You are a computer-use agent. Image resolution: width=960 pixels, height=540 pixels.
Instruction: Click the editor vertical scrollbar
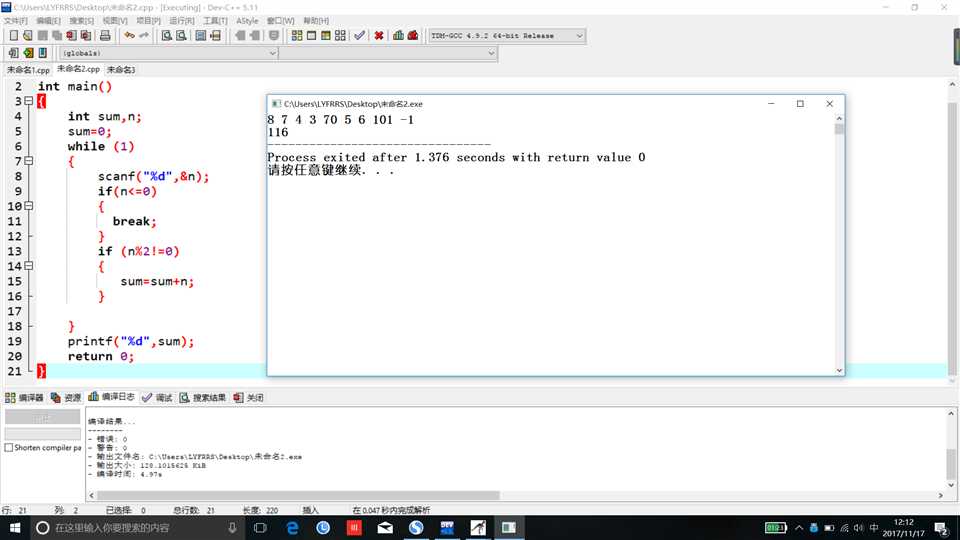(952, 233)
